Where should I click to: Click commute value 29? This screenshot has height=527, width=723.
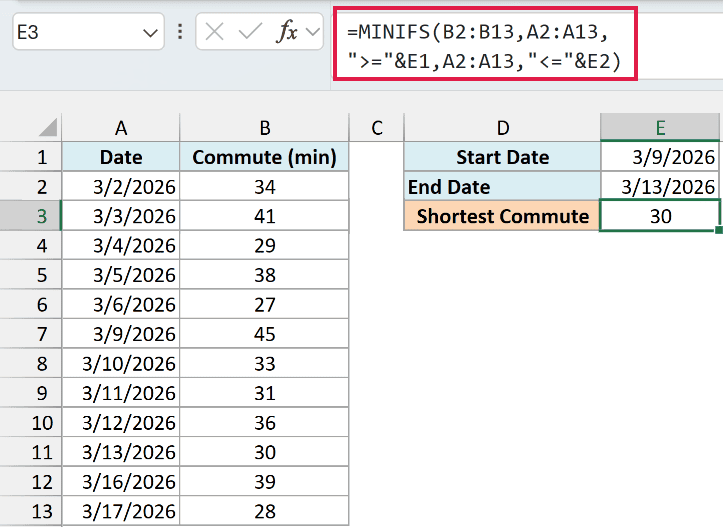coord(265,246)
